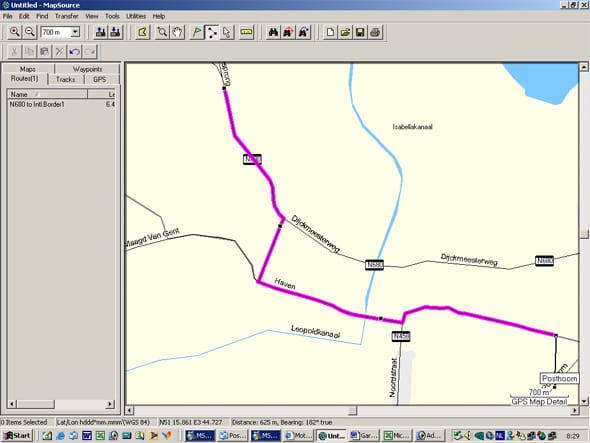This screenshot has height=443, width=590.
Task: Open the Utilities menu
Action: 136,16
